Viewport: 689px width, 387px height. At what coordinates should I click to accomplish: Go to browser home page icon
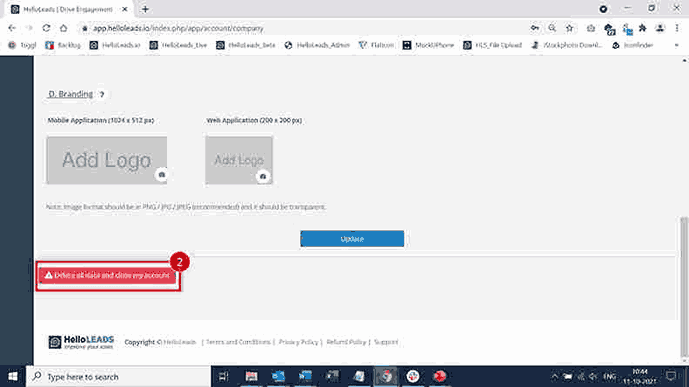click(64, 28)
